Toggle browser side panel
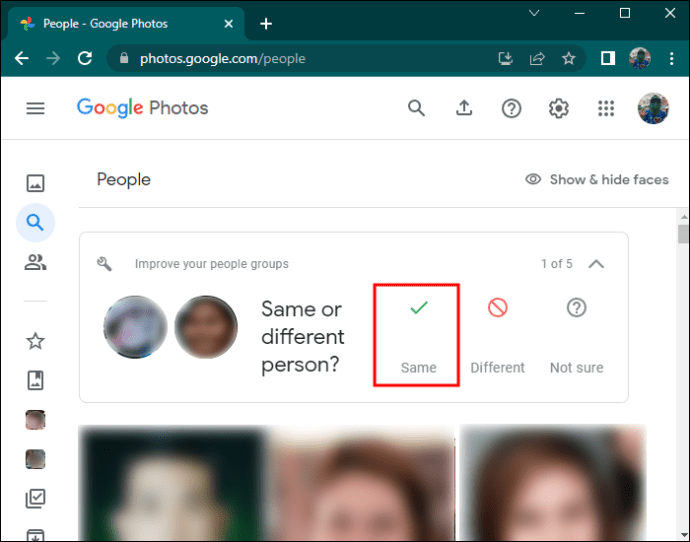690x542 pixels. (x=608, y=59)
